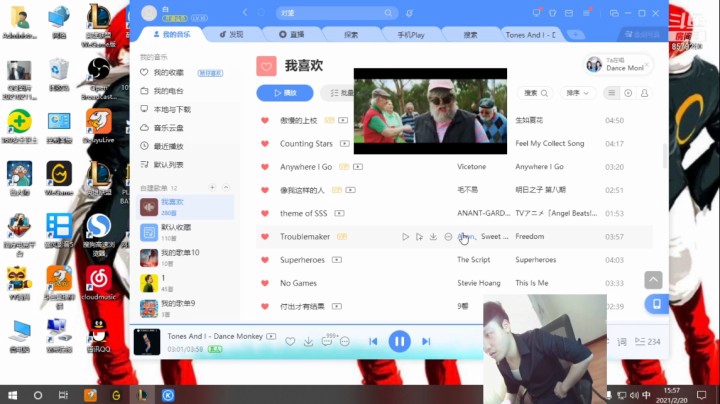
Task: Add a new playlist with the plus icon
Action: pos(212,187)
